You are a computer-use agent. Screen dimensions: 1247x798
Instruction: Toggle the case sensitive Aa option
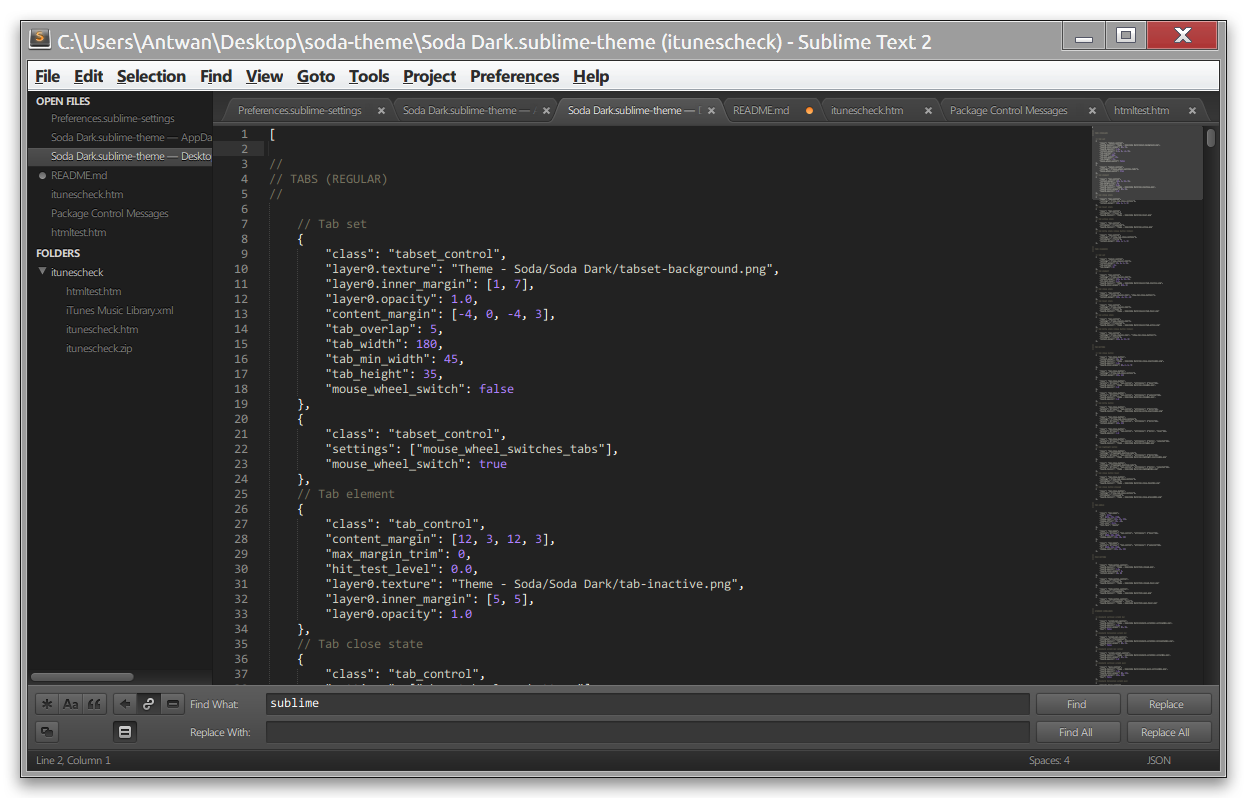pos(70,704)
